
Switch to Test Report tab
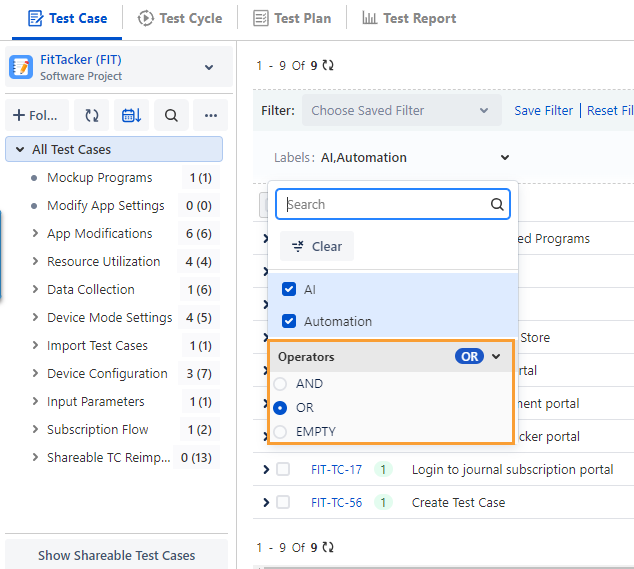409,19
